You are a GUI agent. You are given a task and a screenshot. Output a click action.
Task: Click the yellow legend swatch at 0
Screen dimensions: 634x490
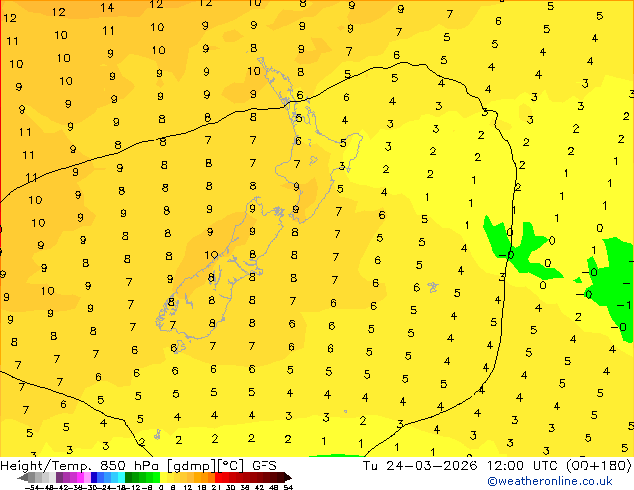click(164, 477)
